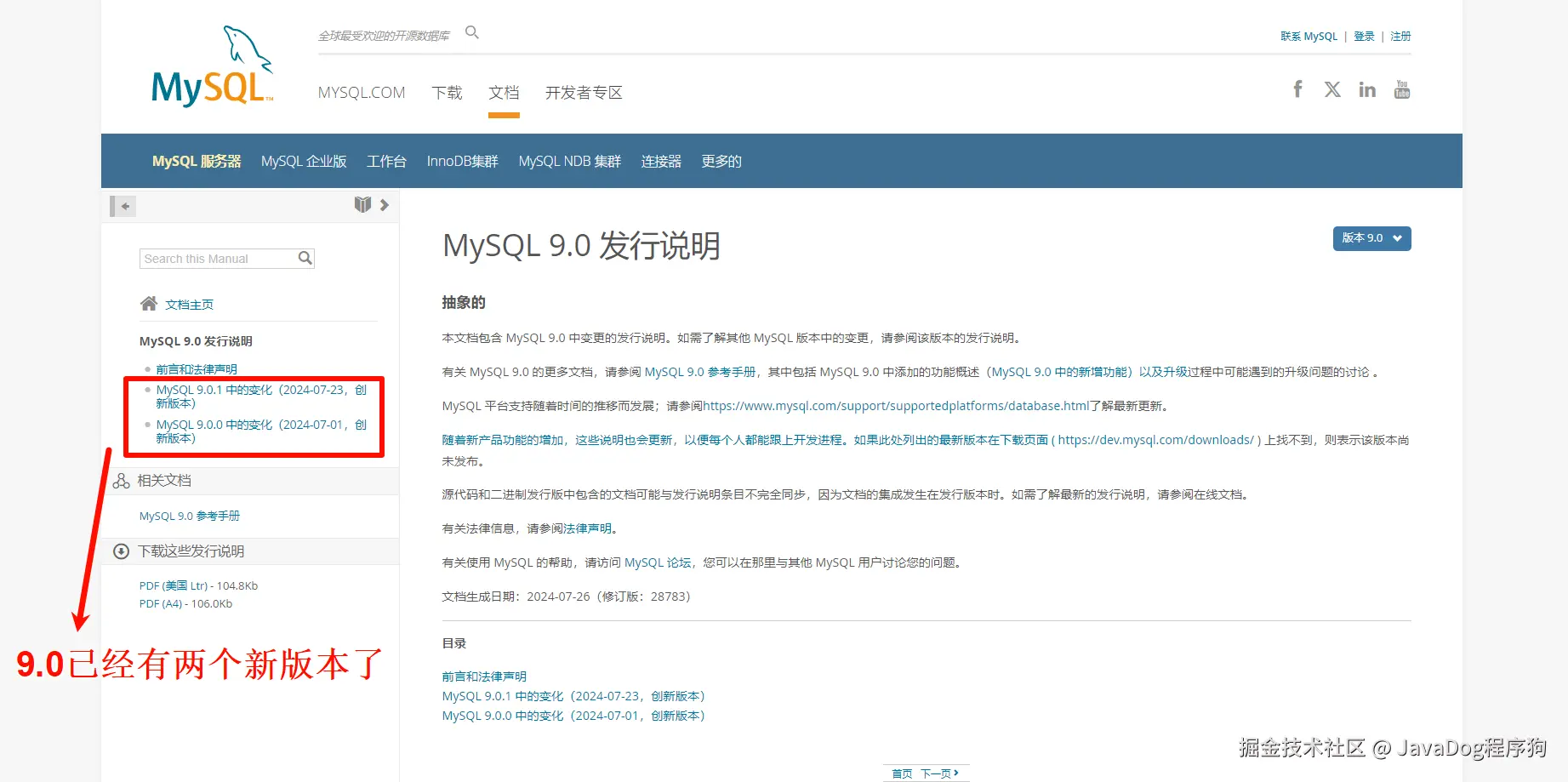
Task: Open MySQL NDB 集群 in the blue bar
Action: pyautogui.click(x=570, y=162)
